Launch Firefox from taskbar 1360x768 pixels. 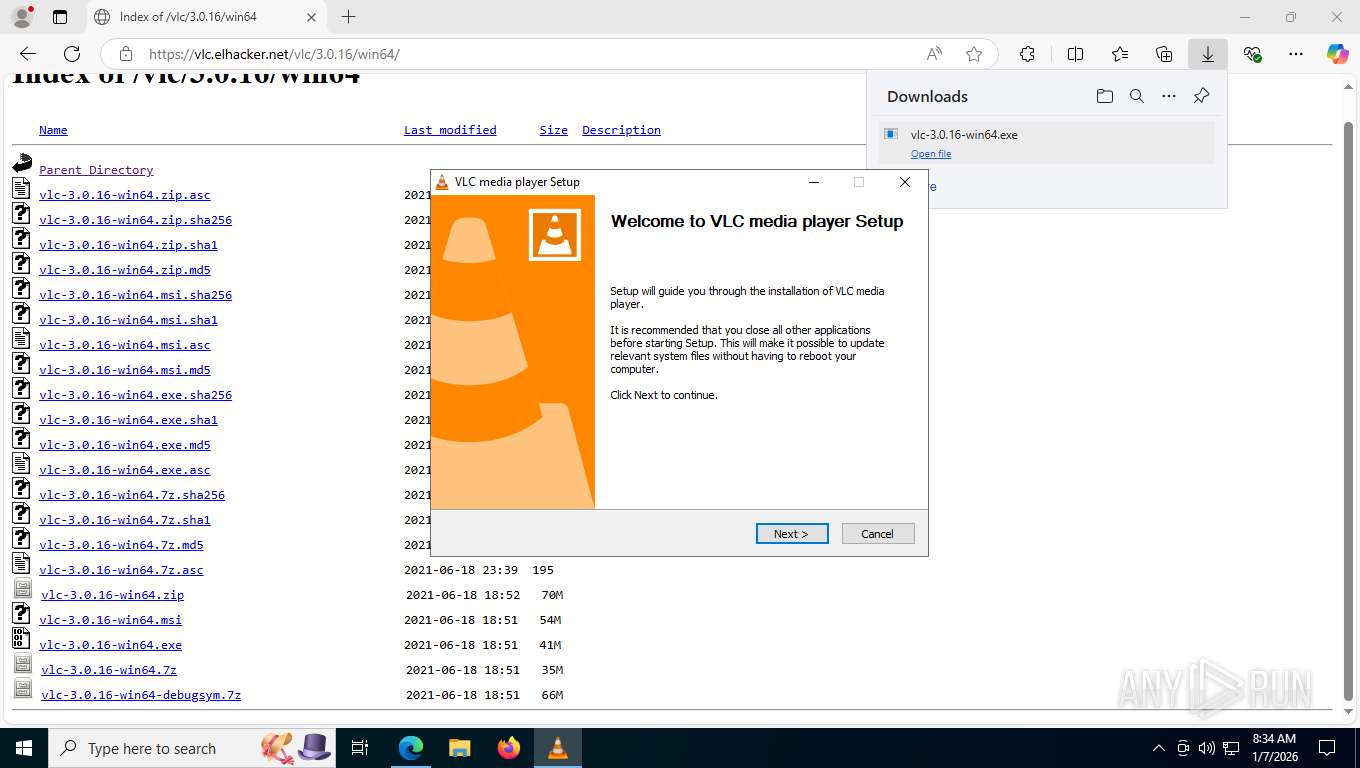(x=509, y=748)
